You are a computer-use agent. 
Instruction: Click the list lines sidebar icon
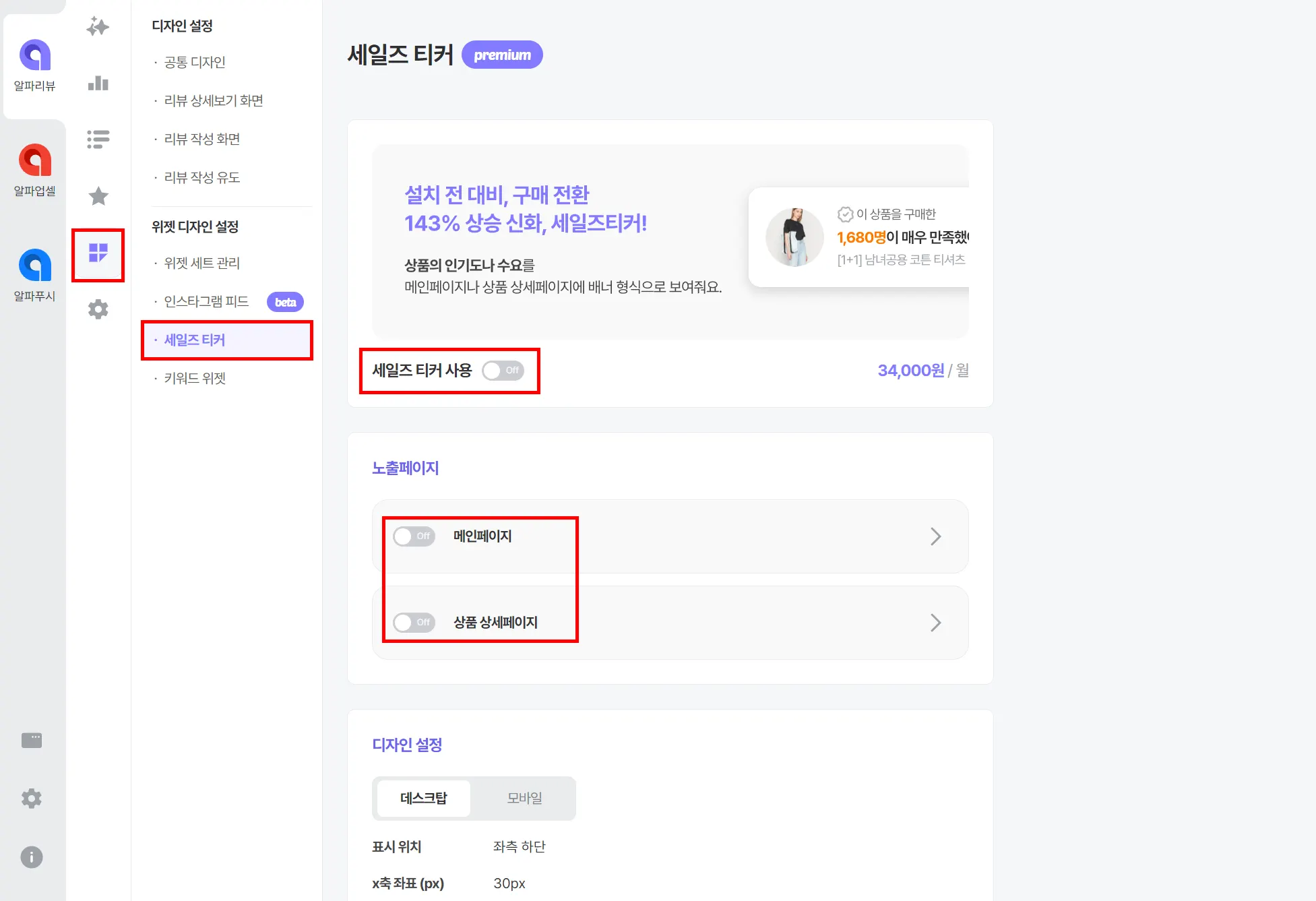[x=98, y=139]
